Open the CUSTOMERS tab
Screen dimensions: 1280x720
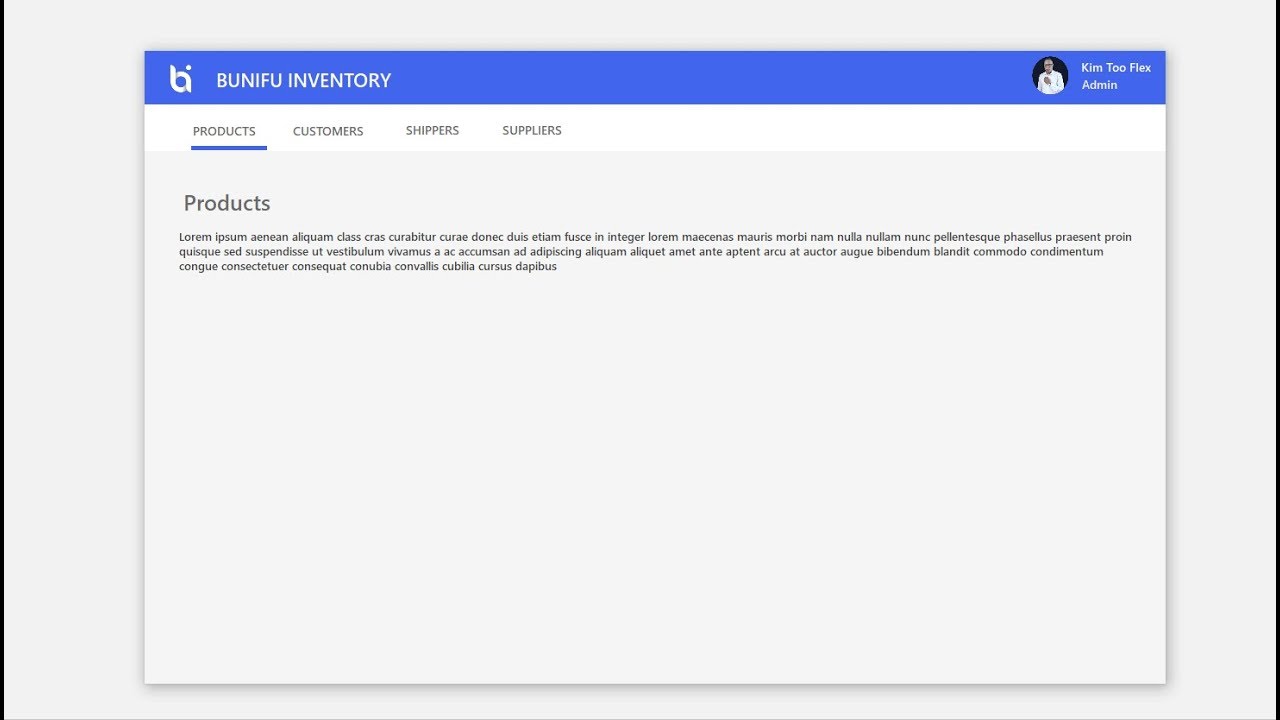click(328, 131)
